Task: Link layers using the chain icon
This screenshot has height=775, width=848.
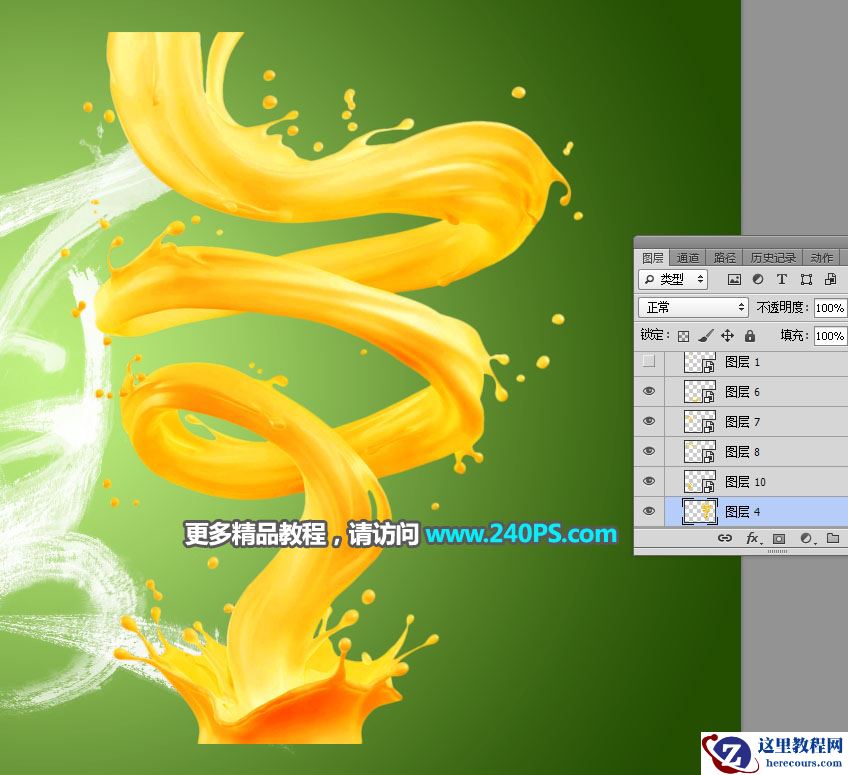Action: 727,538
